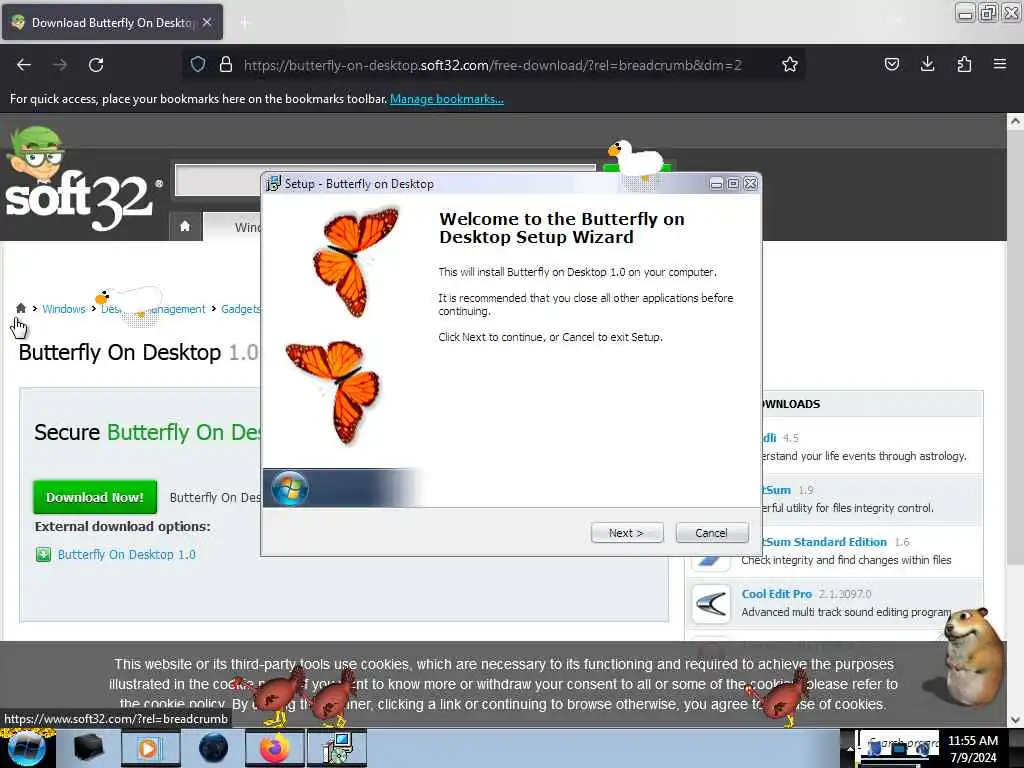Click Next in the Butterfly setup wizard
This screenshot has width=1024, height=768.
(x=626, y=533)
